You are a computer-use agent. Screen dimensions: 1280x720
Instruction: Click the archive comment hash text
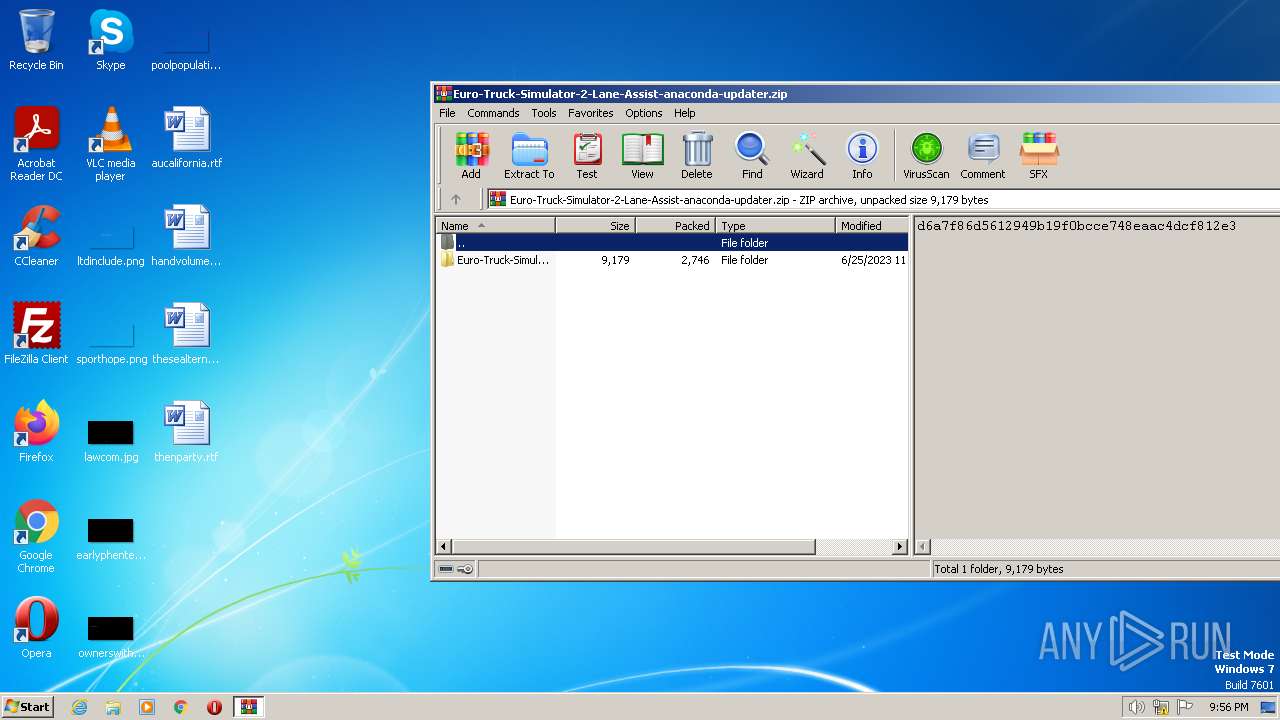(1076, 226)
